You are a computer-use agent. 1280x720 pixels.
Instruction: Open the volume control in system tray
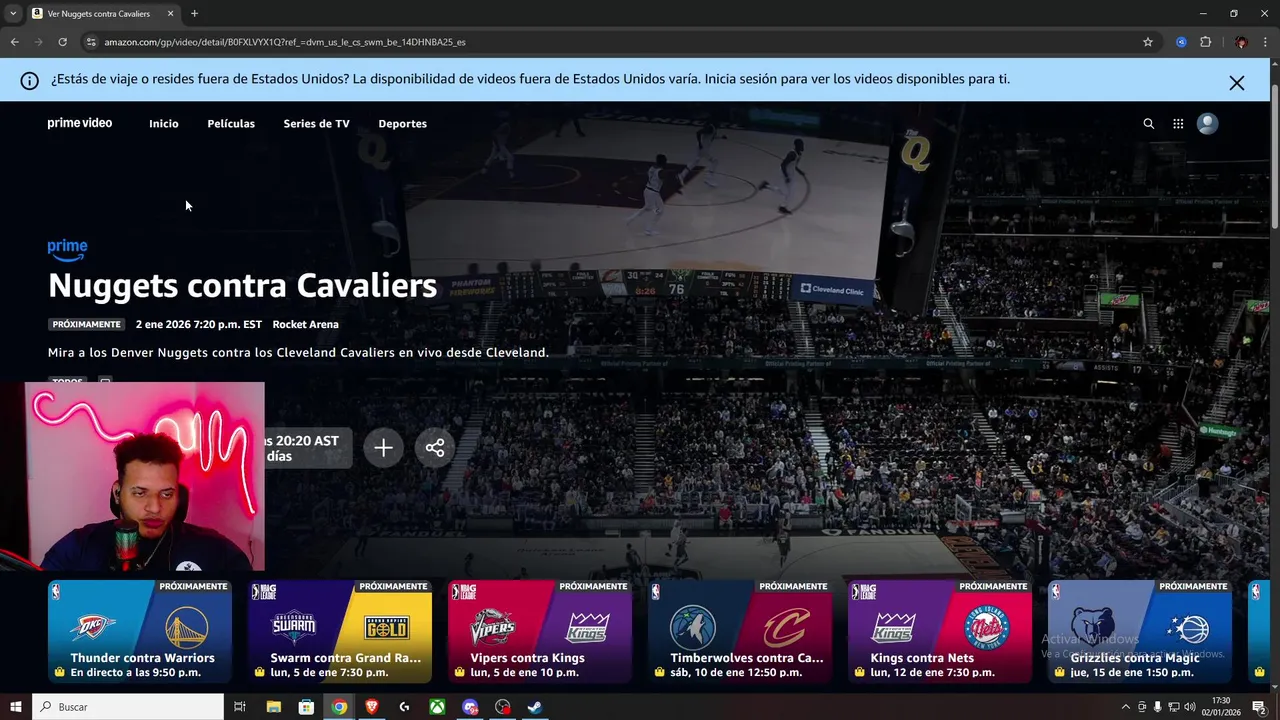click(1189, 707)
